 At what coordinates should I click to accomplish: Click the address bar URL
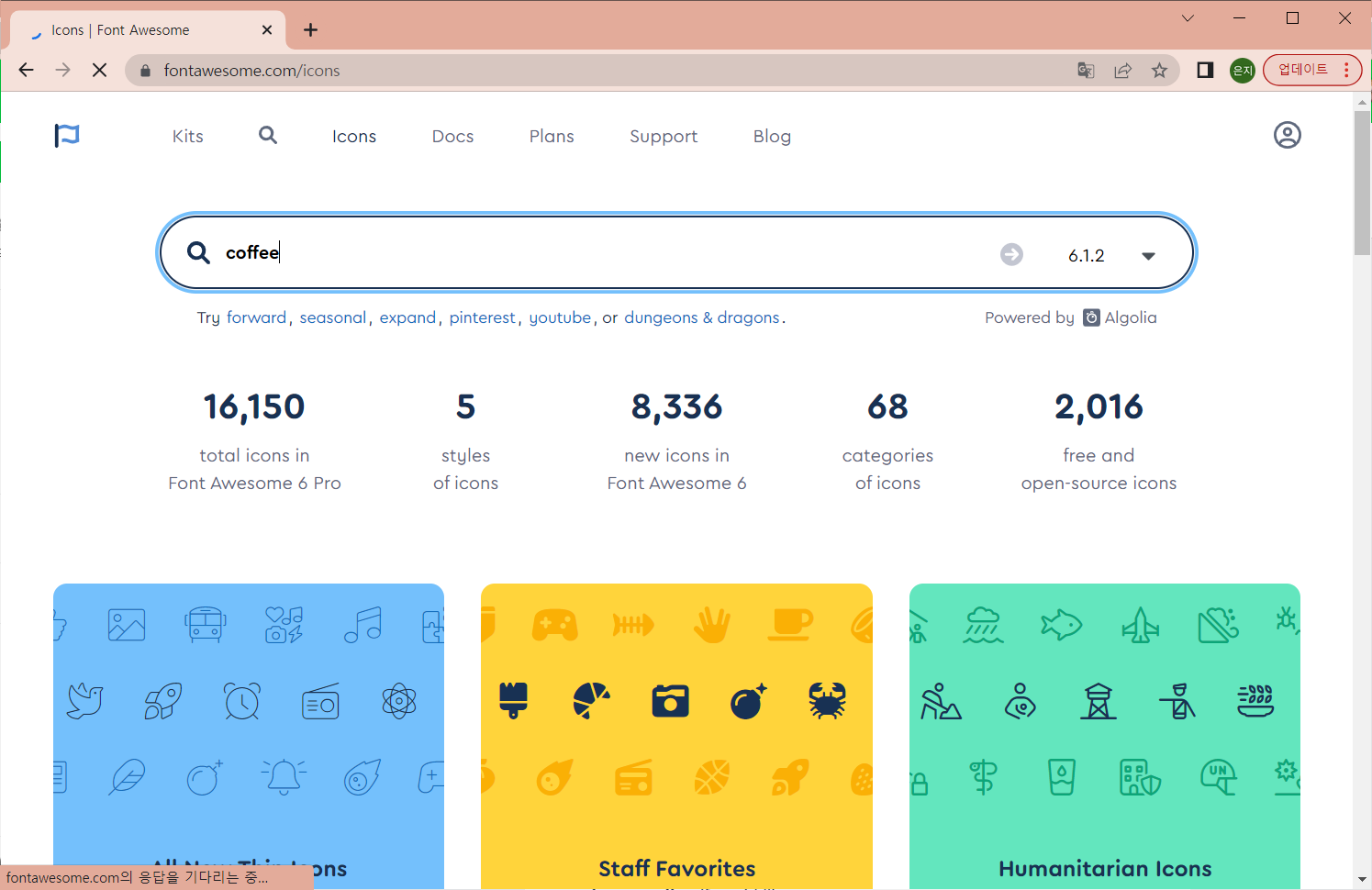(x=251, y=71)
